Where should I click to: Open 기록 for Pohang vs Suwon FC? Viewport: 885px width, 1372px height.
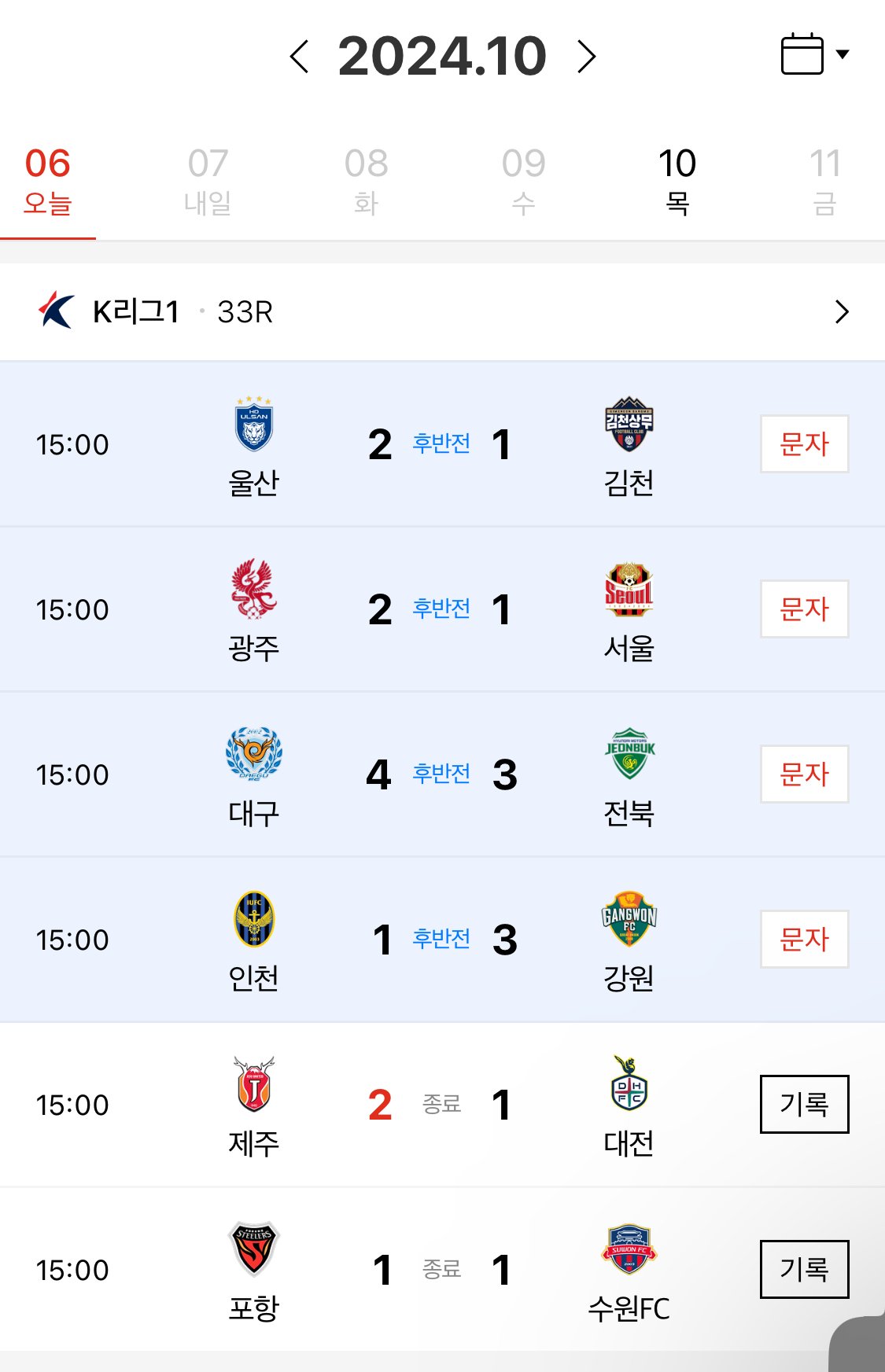(x=804, y=1269)
